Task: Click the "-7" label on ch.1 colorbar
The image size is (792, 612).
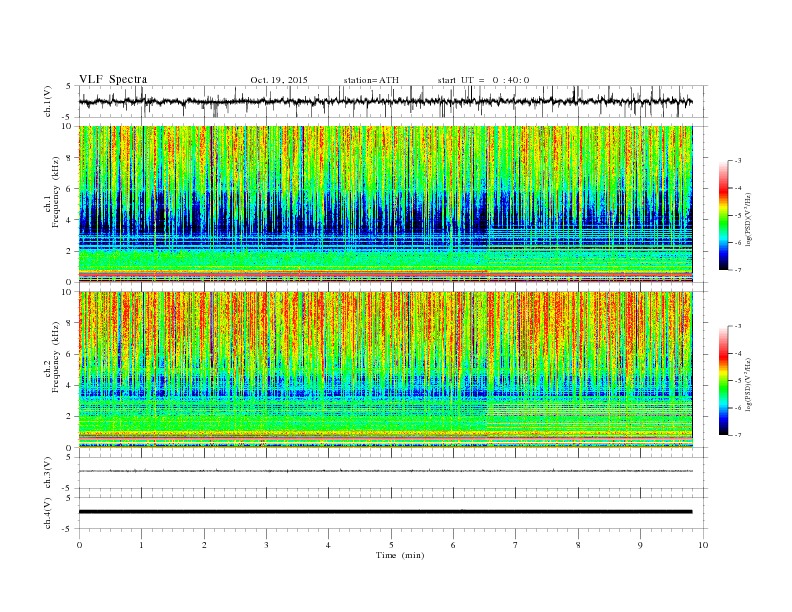Action: pyautogui.click(x=738, y=270)
